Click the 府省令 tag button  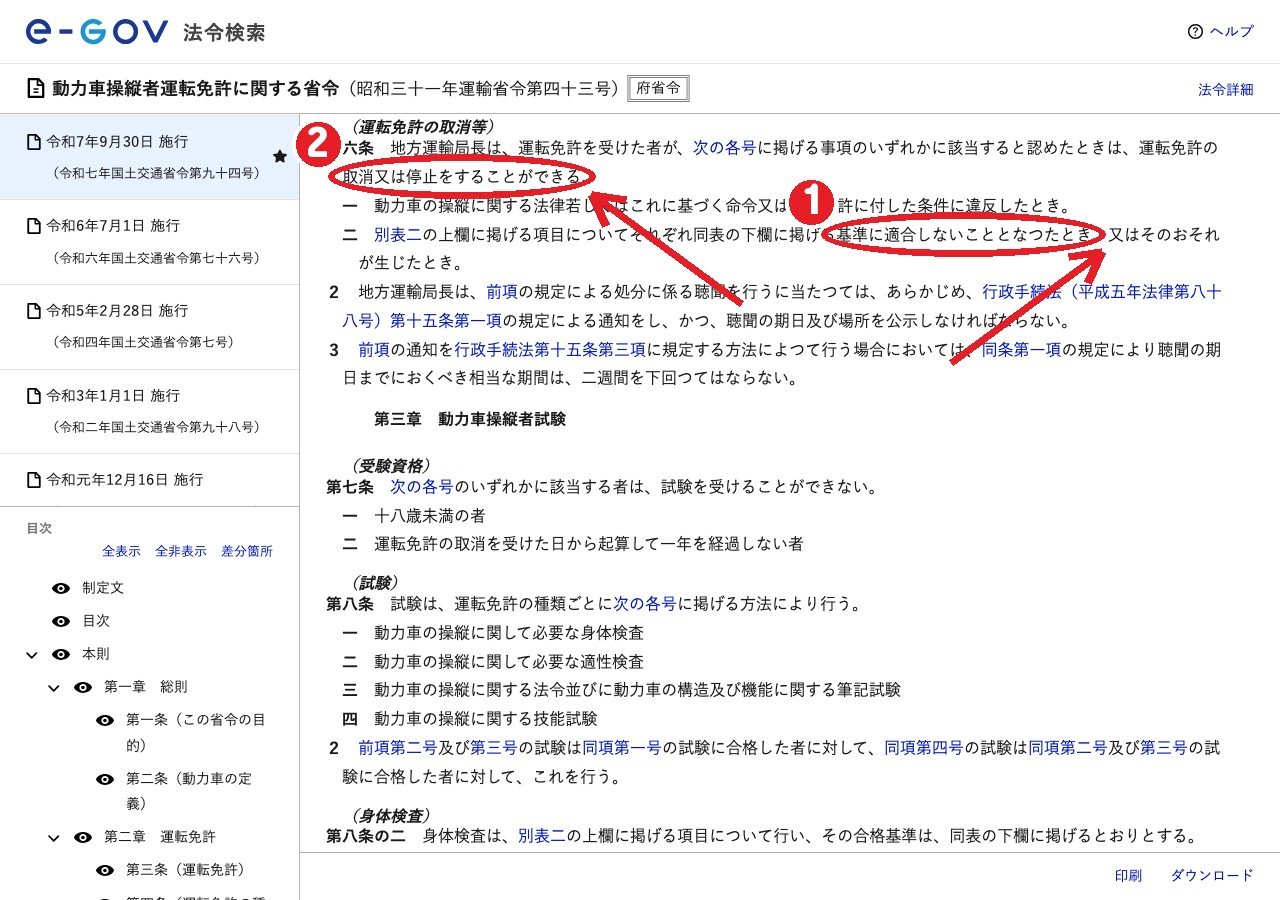[x=658, y=89]
